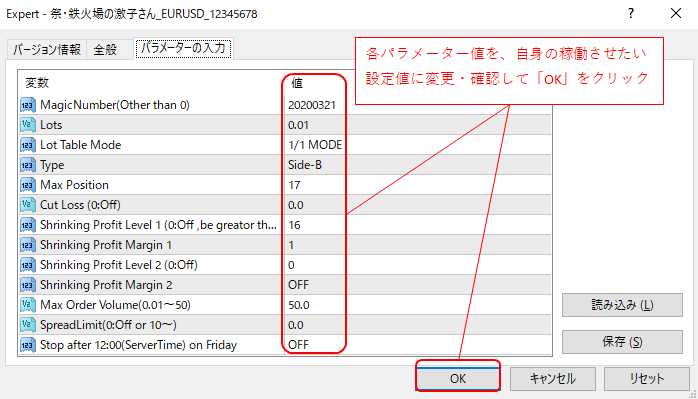The width and height of the screenshot is (698, 399).
Task: Select the Max Position label
Action: pyautogui.click(x=74, y=185)
